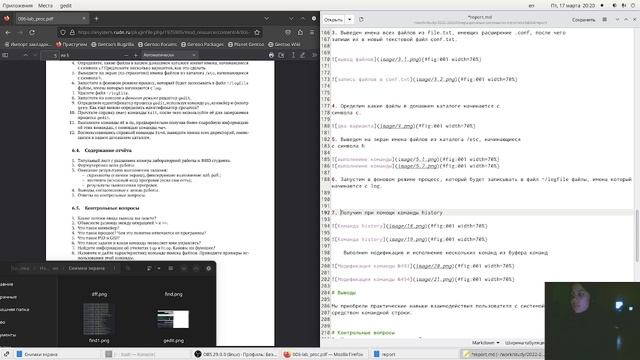Open the gedit app menu in top panel
Screen dimensions: 640x360
coord(66,5)
